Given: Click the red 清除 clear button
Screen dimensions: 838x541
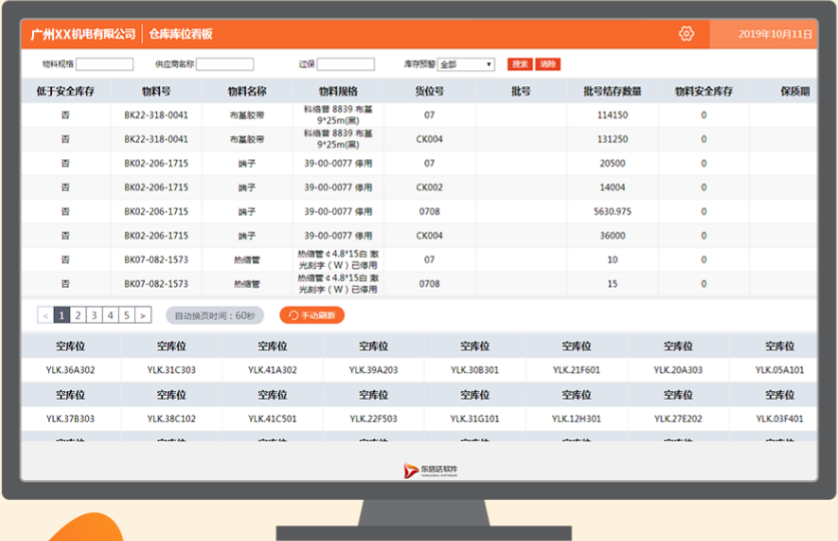Looking at the screenshot, I should click(x=548, y=64).
